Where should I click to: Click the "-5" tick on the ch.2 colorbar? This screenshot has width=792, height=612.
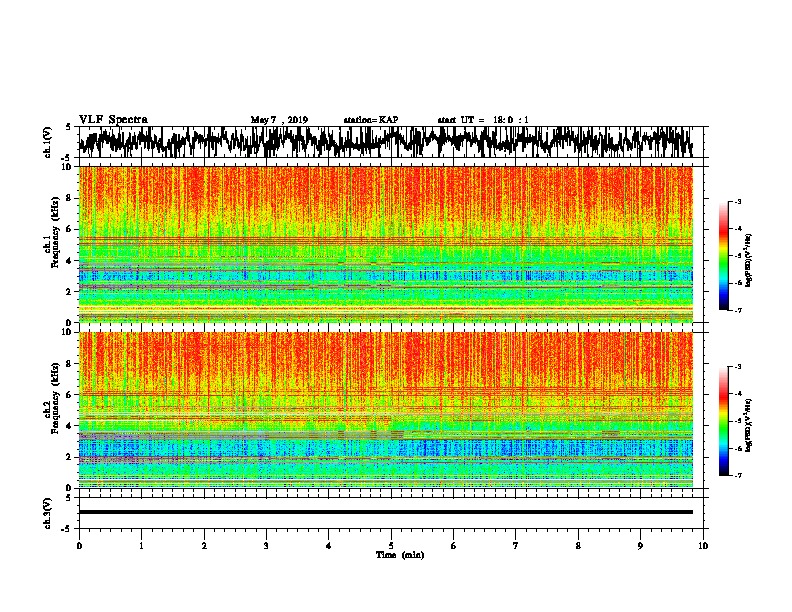[x=737, y=421]
